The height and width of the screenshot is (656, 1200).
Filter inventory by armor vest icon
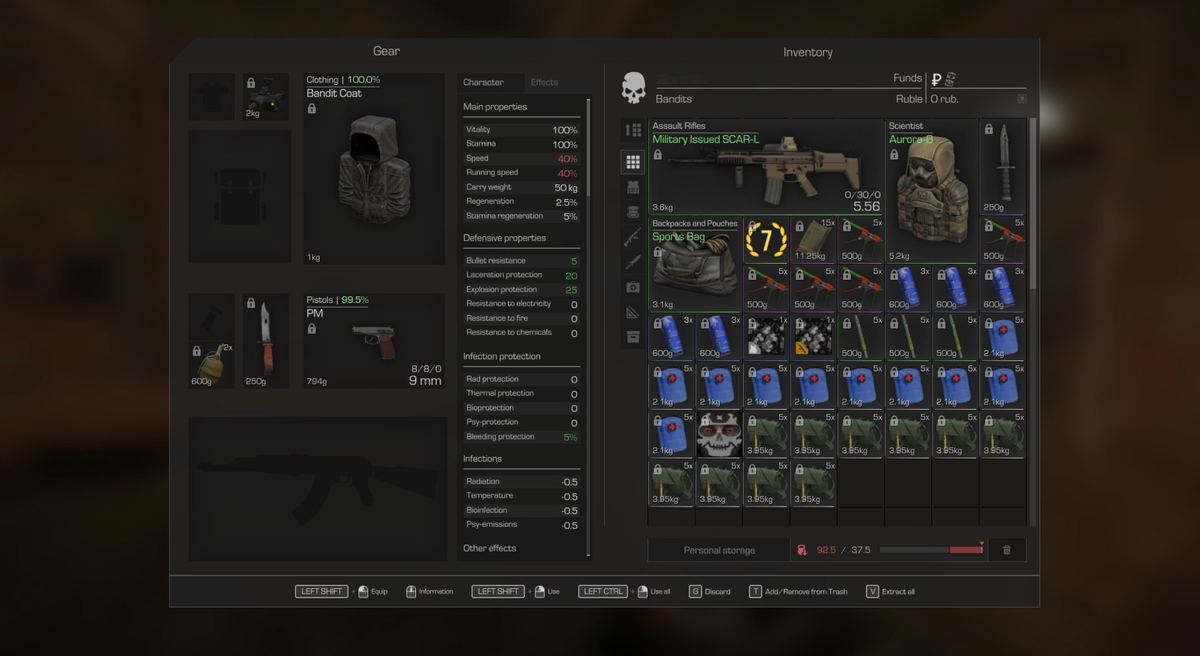[x=633, y=187]
